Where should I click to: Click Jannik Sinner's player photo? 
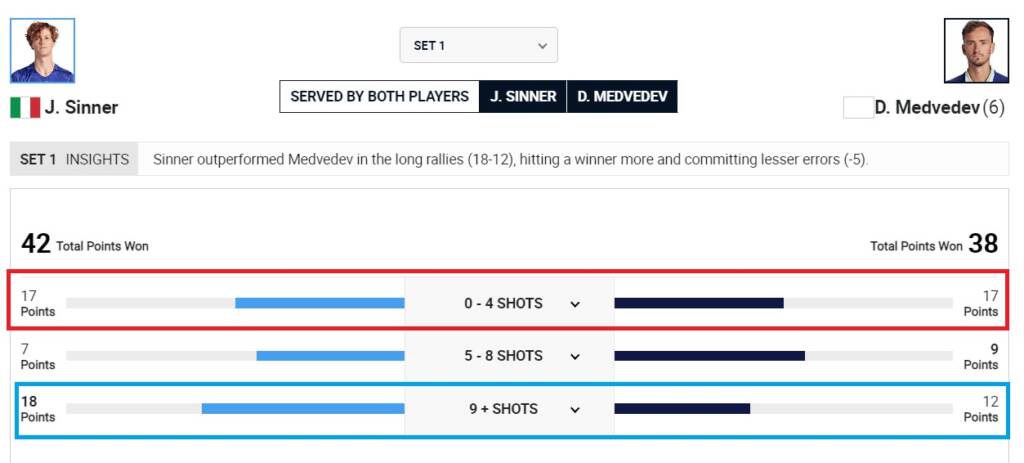coord(42,50)
